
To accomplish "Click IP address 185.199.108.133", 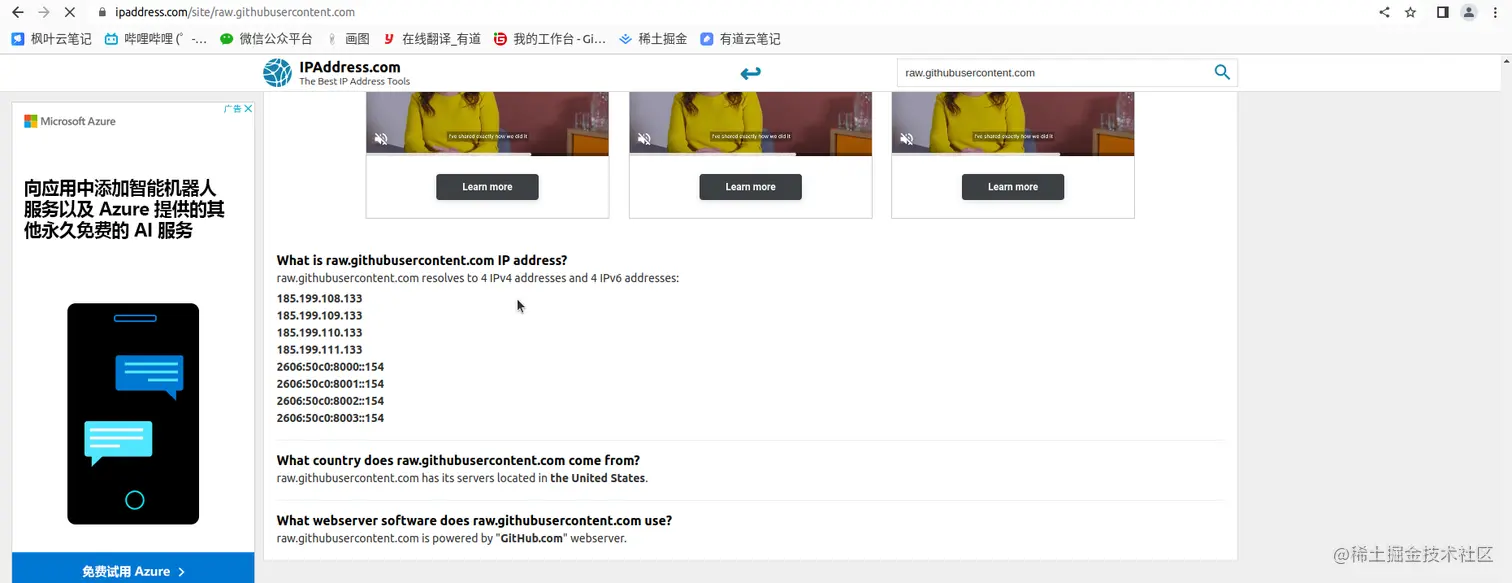I will click(x=320, y=298).
